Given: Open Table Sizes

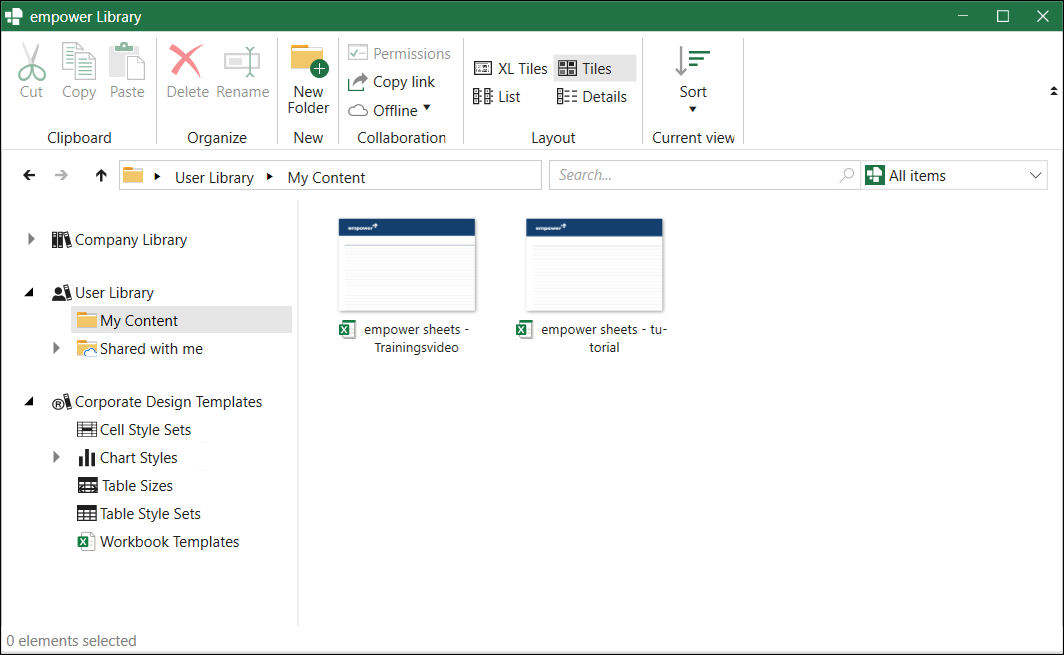Looking at the screenshot, I should click(126, 485).
